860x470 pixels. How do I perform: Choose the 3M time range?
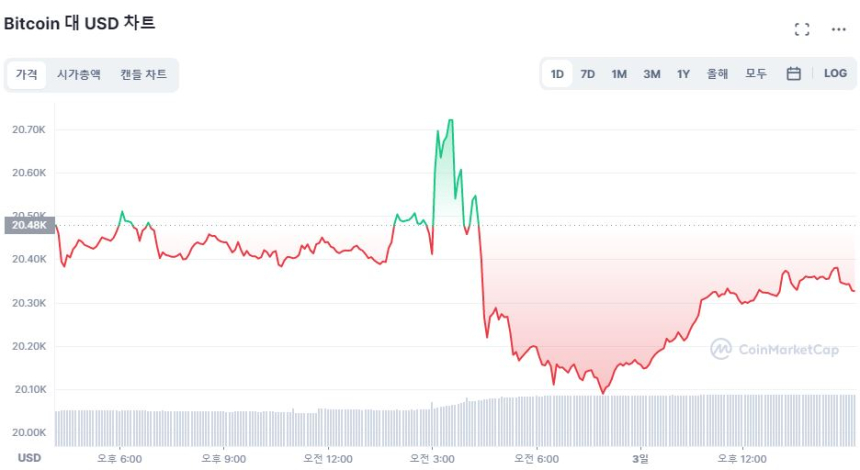pos(651,74)
